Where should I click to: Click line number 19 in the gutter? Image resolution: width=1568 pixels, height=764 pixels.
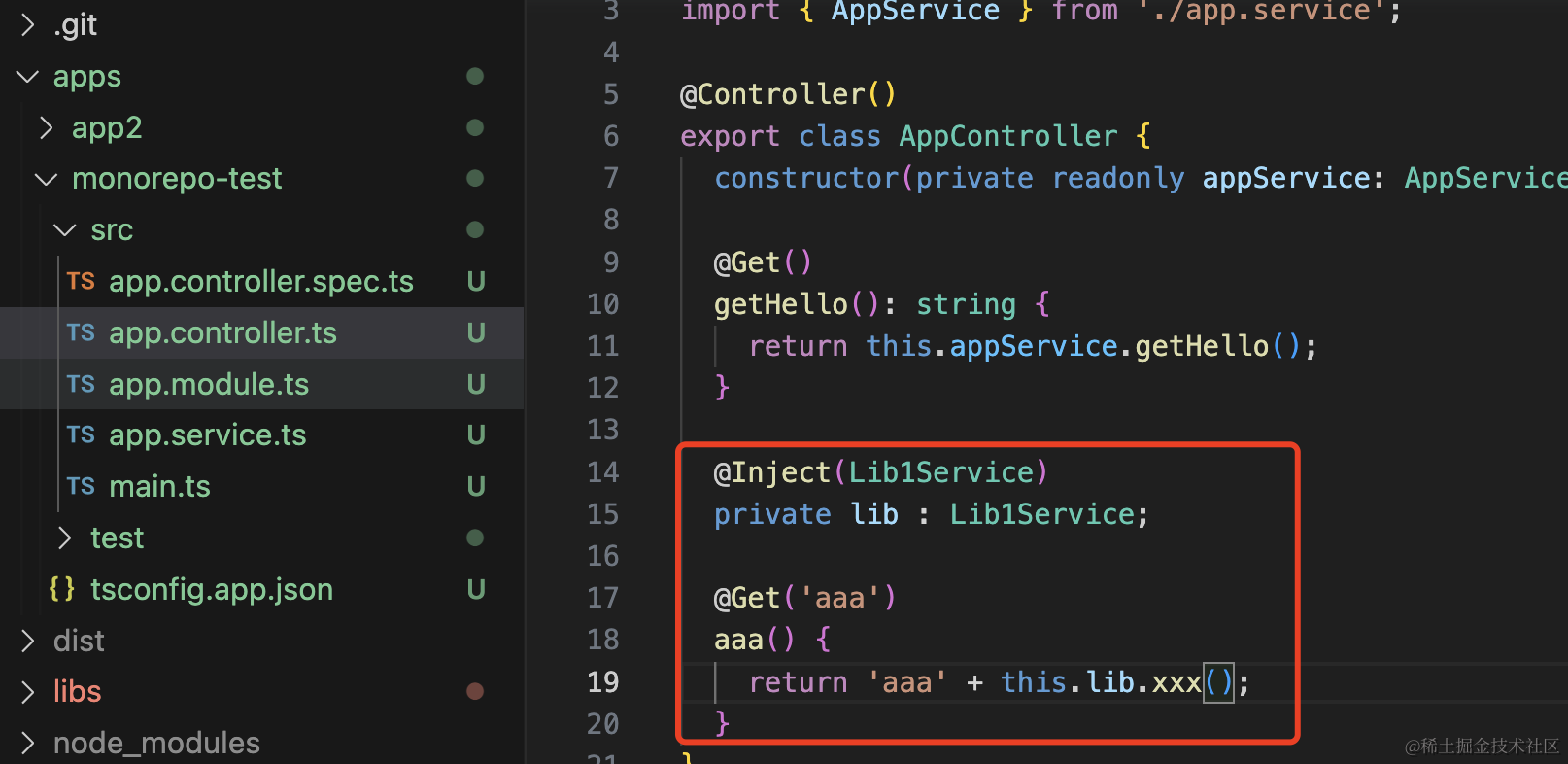[x=602, y=682]
